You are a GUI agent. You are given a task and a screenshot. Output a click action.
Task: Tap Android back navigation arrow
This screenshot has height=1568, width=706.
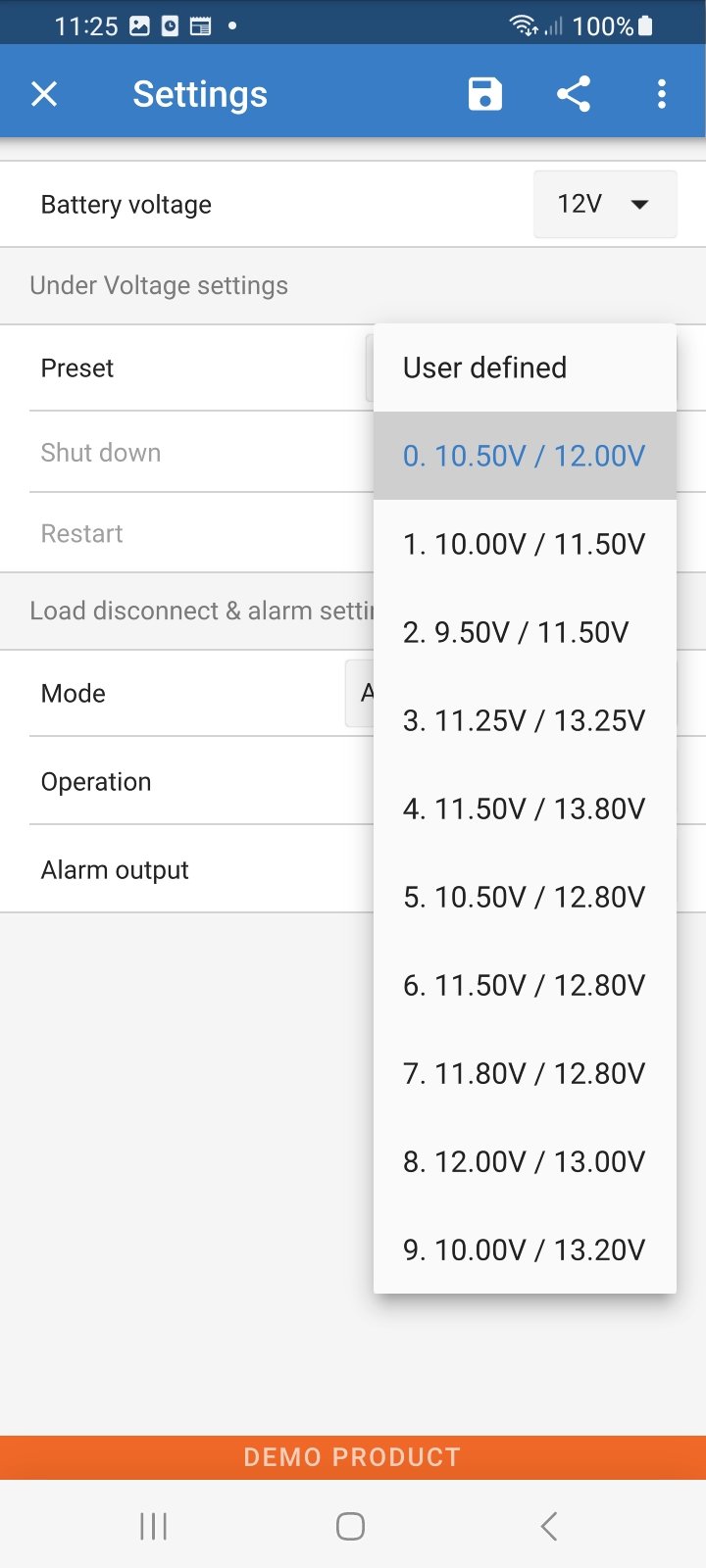[549, 1526]
